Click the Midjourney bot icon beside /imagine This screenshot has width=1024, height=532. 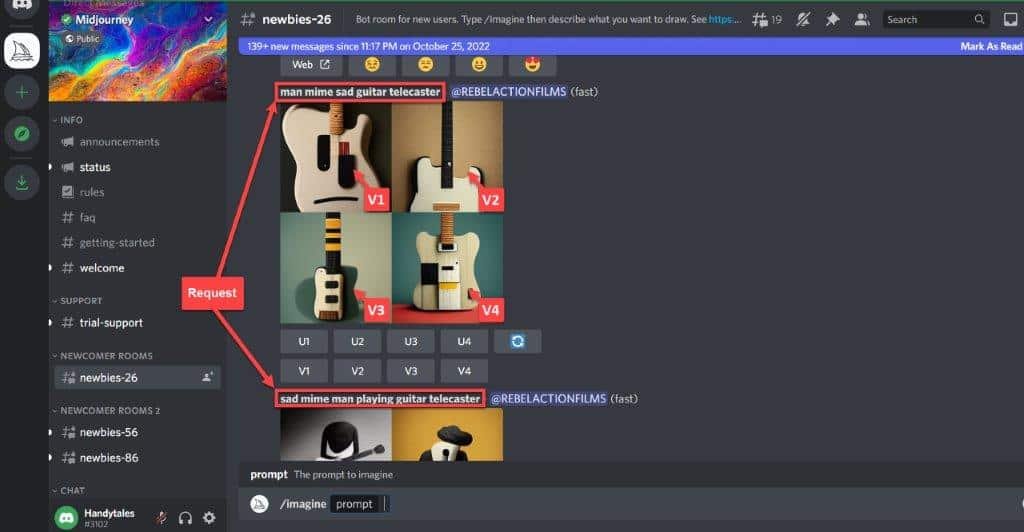[259, 504]
